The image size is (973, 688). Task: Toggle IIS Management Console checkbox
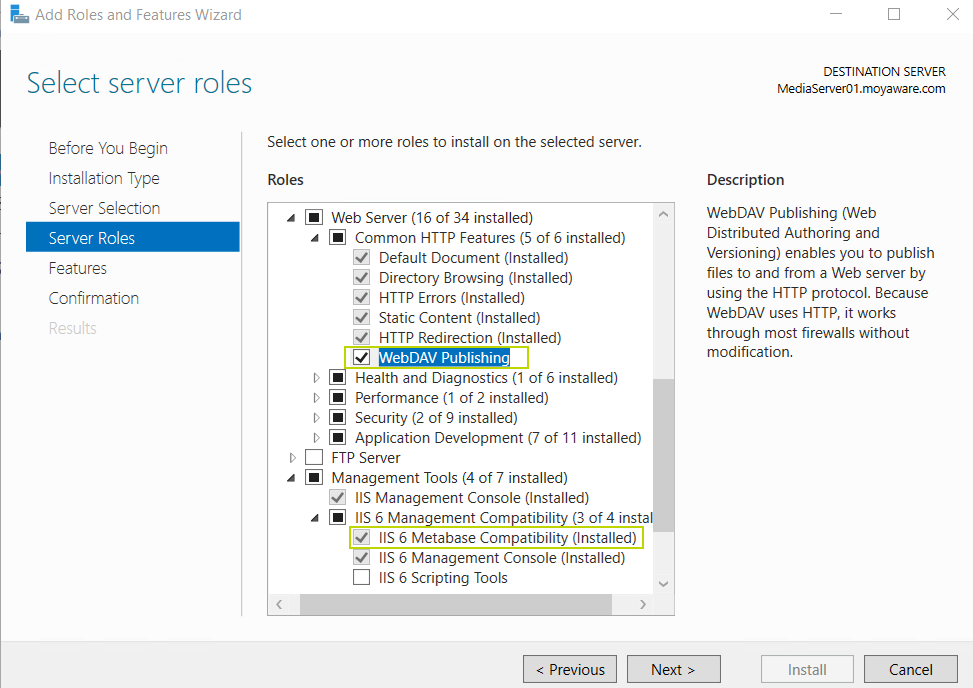[338, 498]
